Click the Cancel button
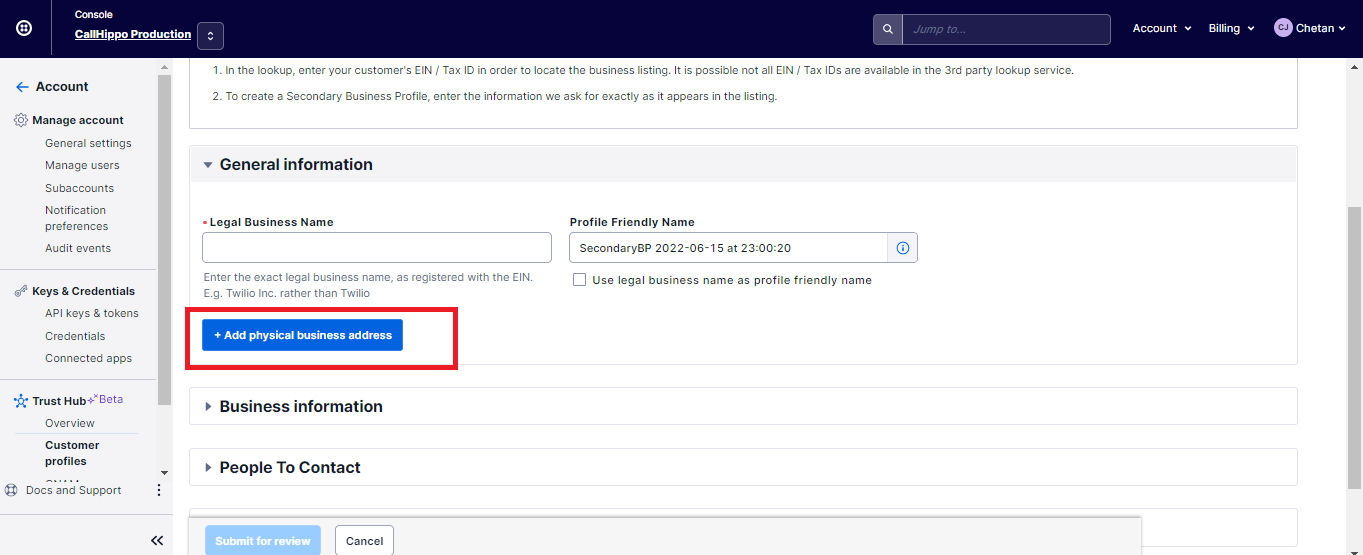 [x=364, y=541]
